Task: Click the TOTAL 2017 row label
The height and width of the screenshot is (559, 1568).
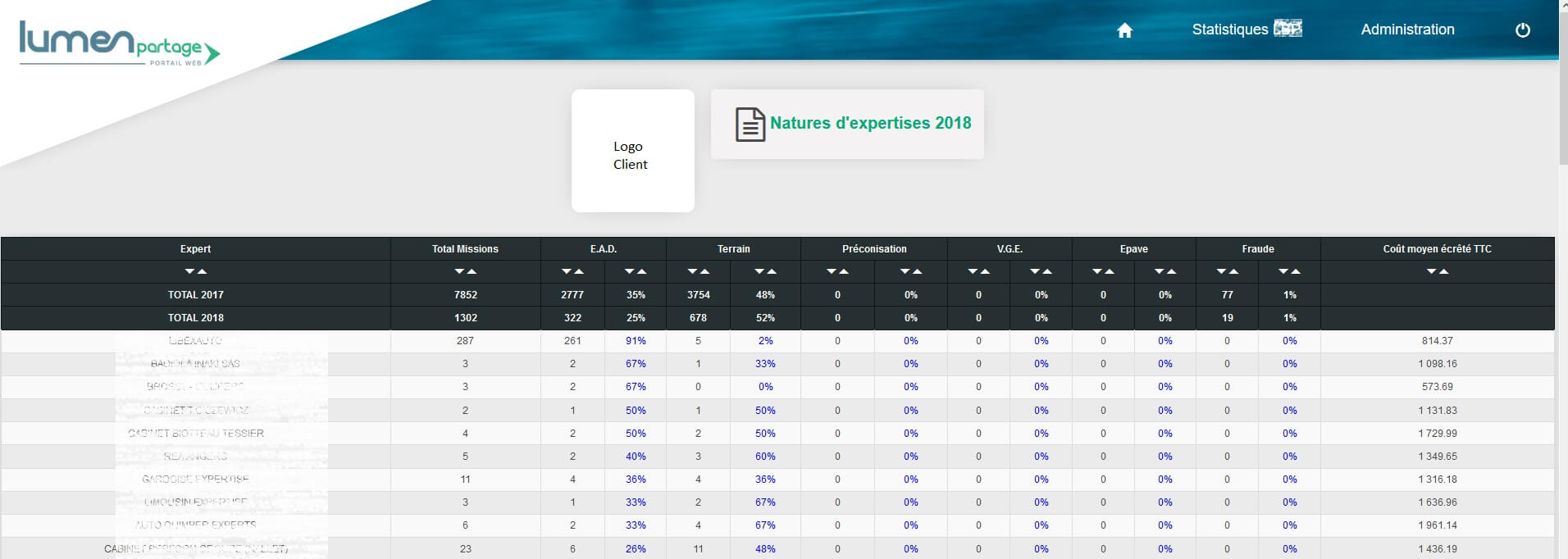Action: [195, 295]
